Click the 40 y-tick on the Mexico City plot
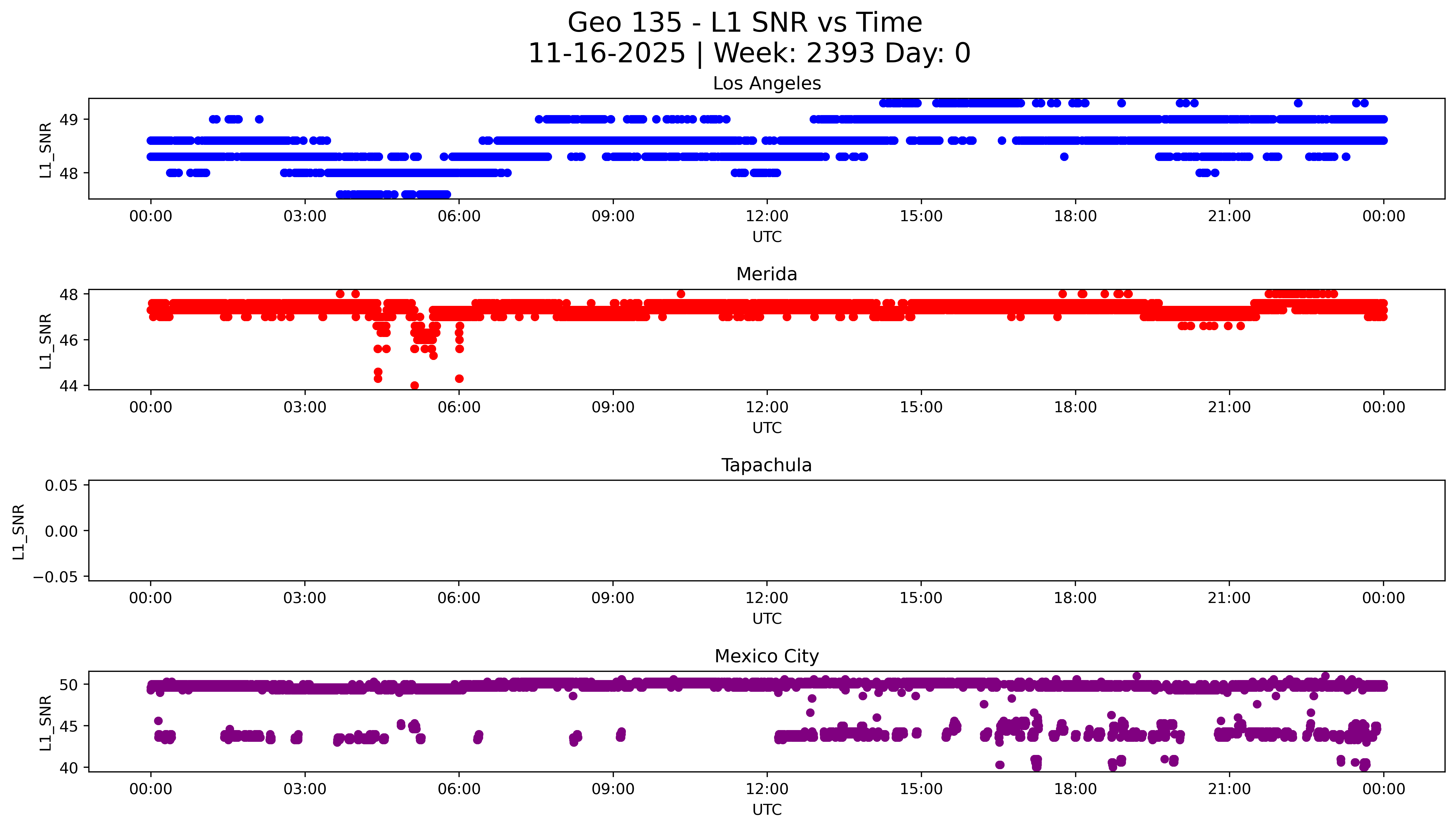 [69, 768]
